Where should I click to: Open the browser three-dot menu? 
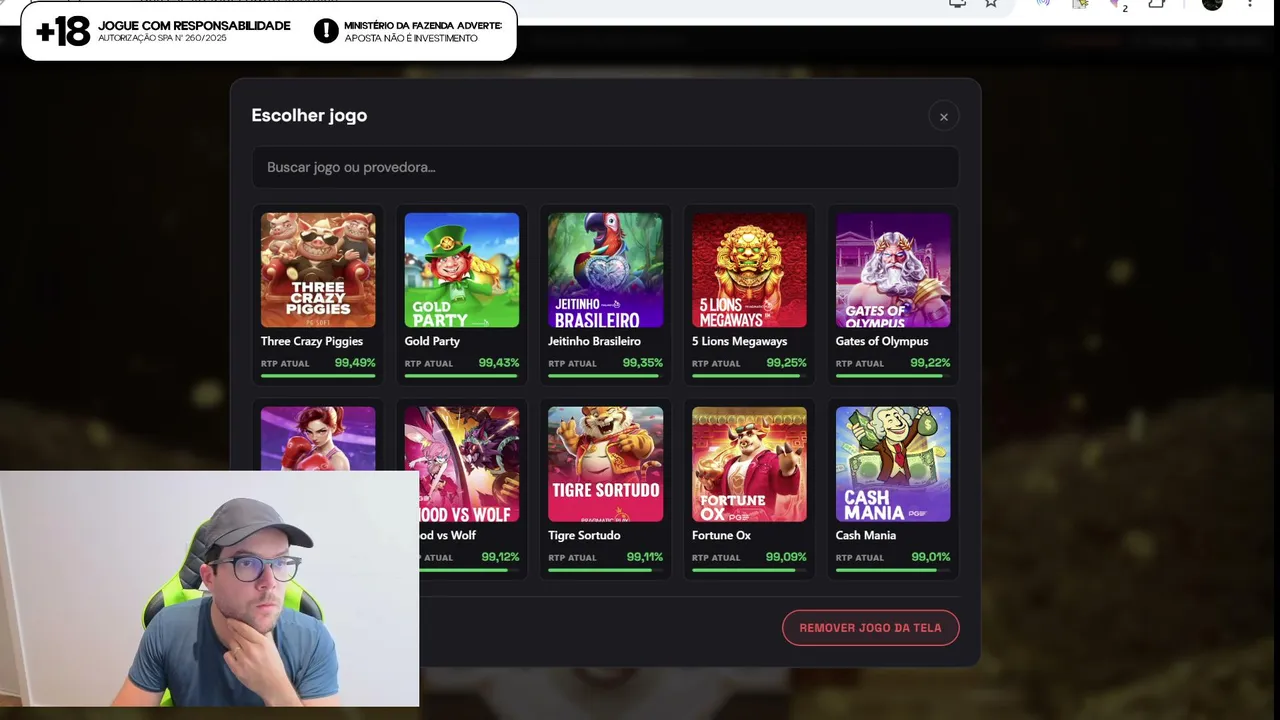pos(1250,4)
